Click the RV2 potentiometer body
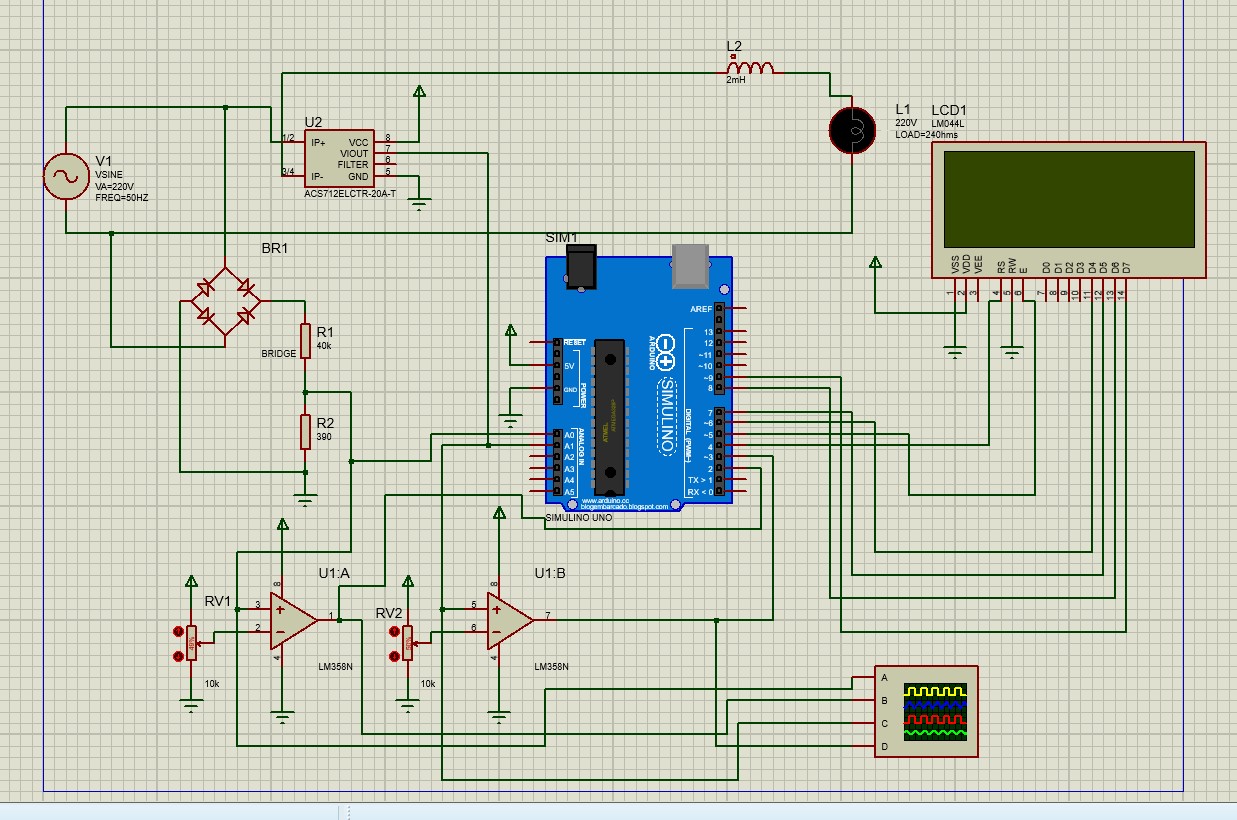 (408, 643)
